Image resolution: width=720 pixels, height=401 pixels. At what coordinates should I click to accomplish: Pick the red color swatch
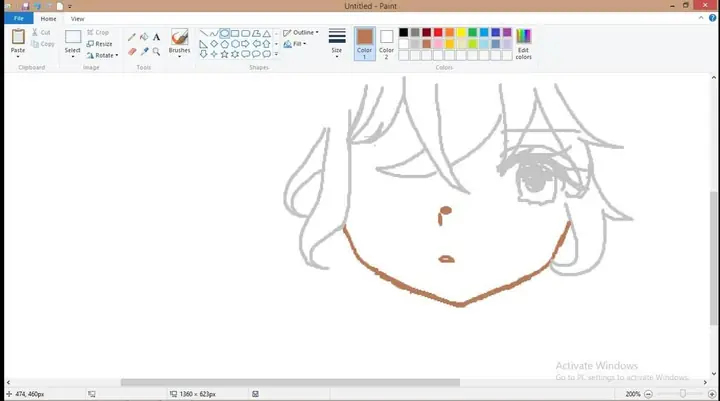[438, 32]
